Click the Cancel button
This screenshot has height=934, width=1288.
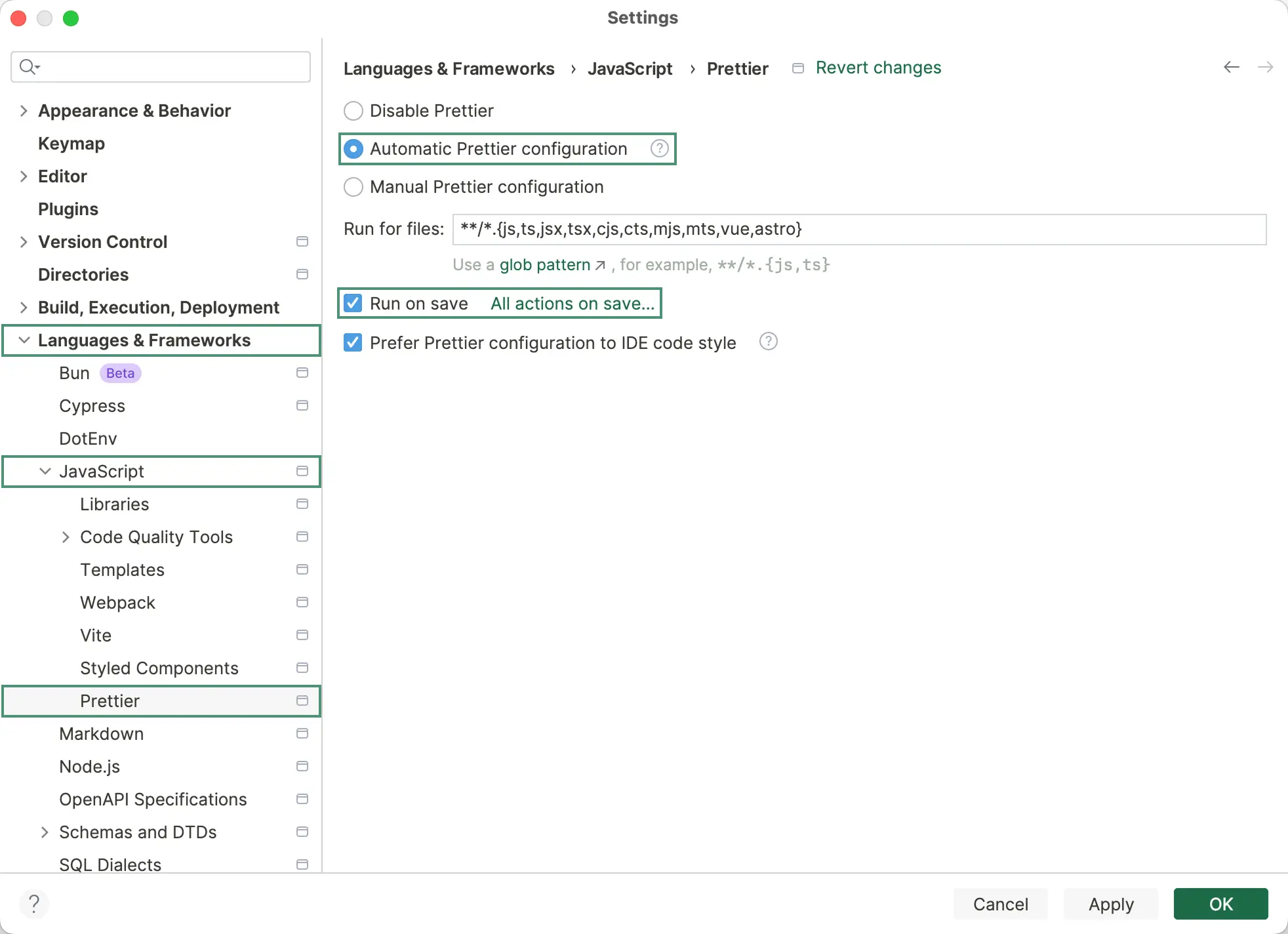[1000, 904]
